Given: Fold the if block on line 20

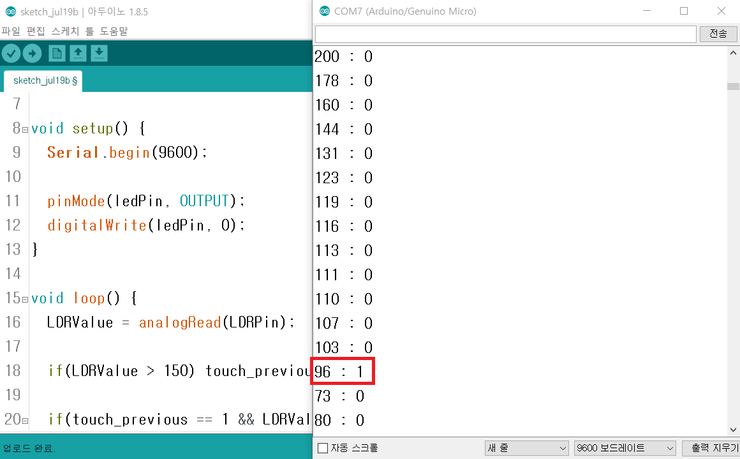Looking at the screenshot, I should (25, 420).
